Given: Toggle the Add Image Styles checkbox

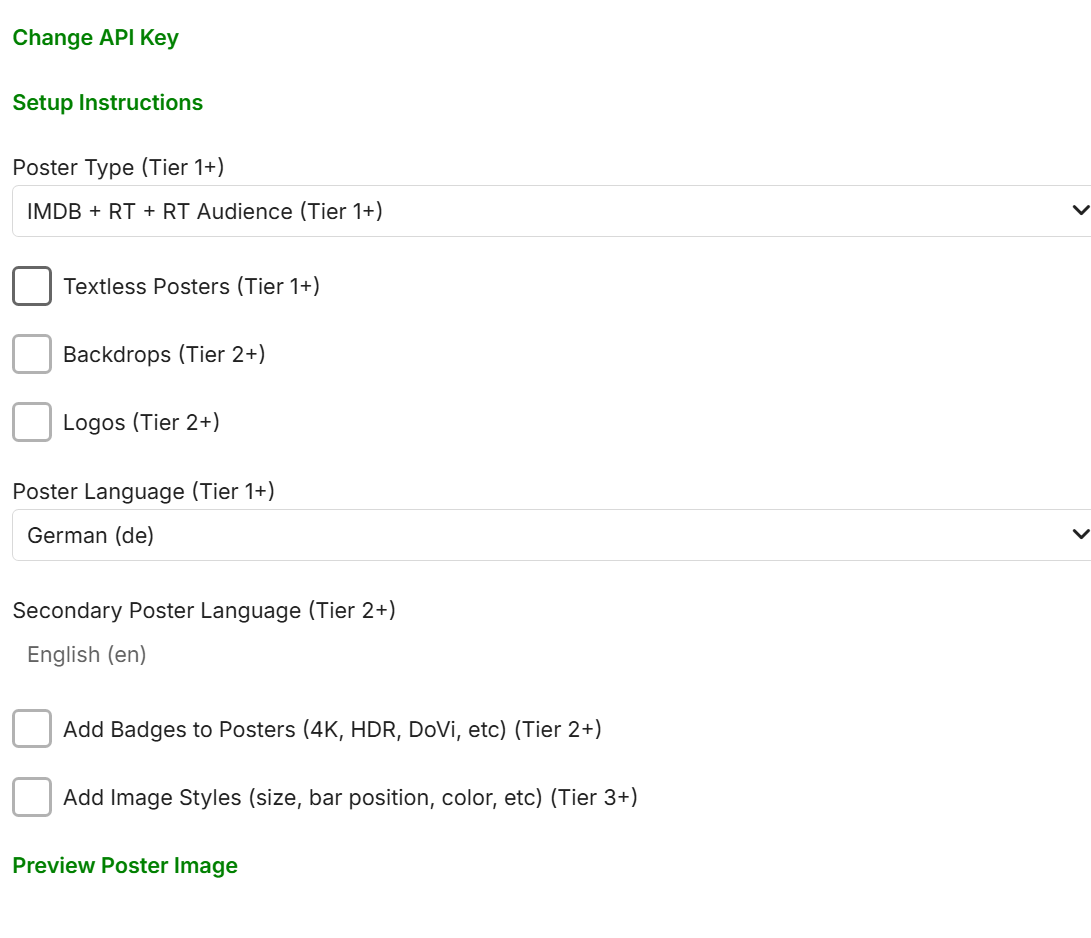Looking at the screenshot, I should click(32, 797).
